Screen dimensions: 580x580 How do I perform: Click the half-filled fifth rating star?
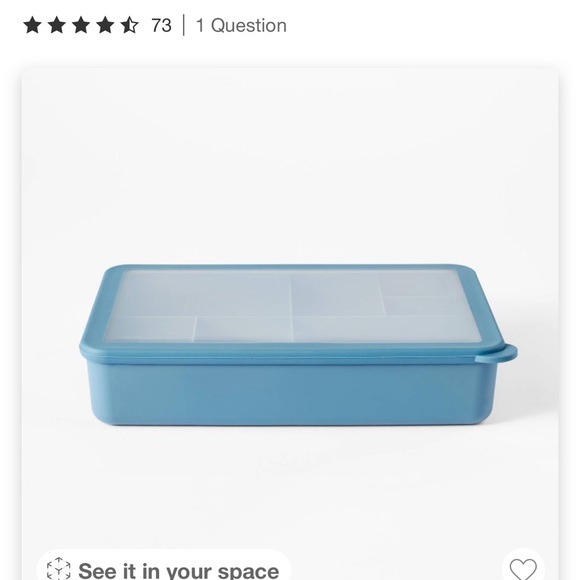coord(129,26)
